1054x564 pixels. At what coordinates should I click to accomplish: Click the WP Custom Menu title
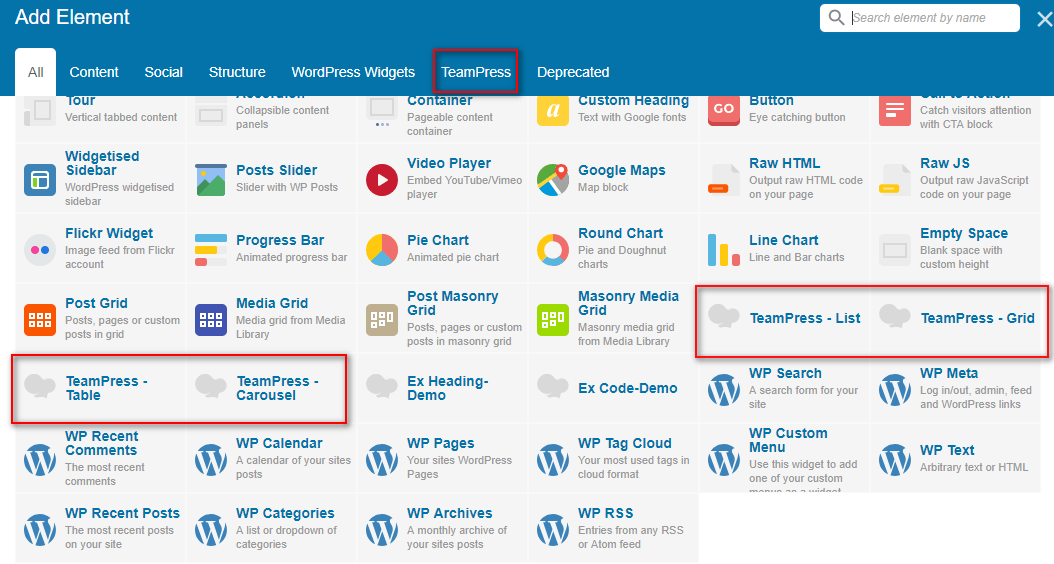(x=788, y=440)
